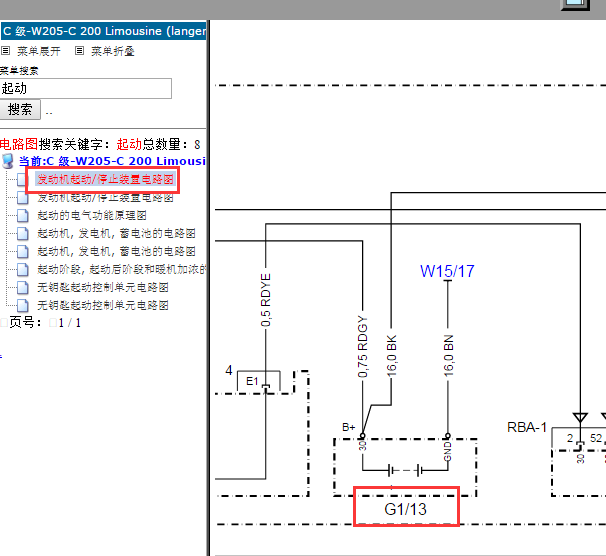Image resolution: width=606 pixels, height=556 pixels.
Task: Open 起动阶段, 起动后阶段和暖机加浓 entry
Action: 121,269
